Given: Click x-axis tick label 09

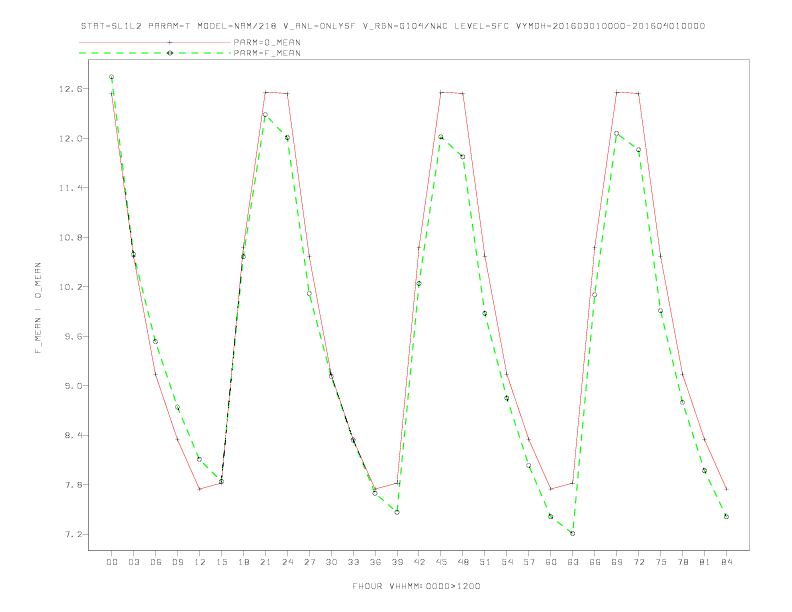Looking at the screenshot, I should pyautogui.click(x=177, y=562).
